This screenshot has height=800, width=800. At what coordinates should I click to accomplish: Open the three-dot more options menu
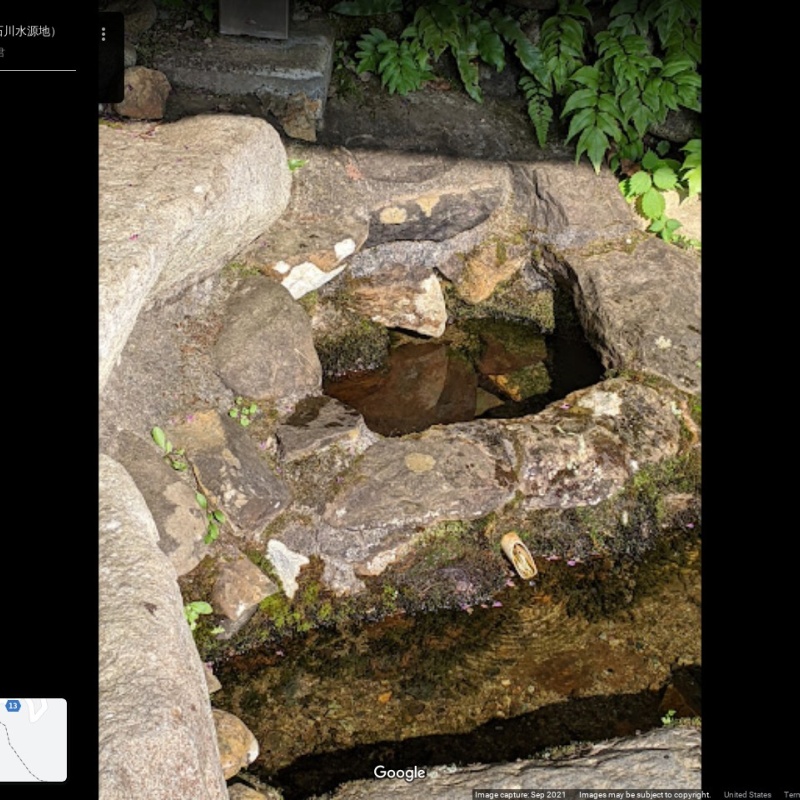(103, 34)
